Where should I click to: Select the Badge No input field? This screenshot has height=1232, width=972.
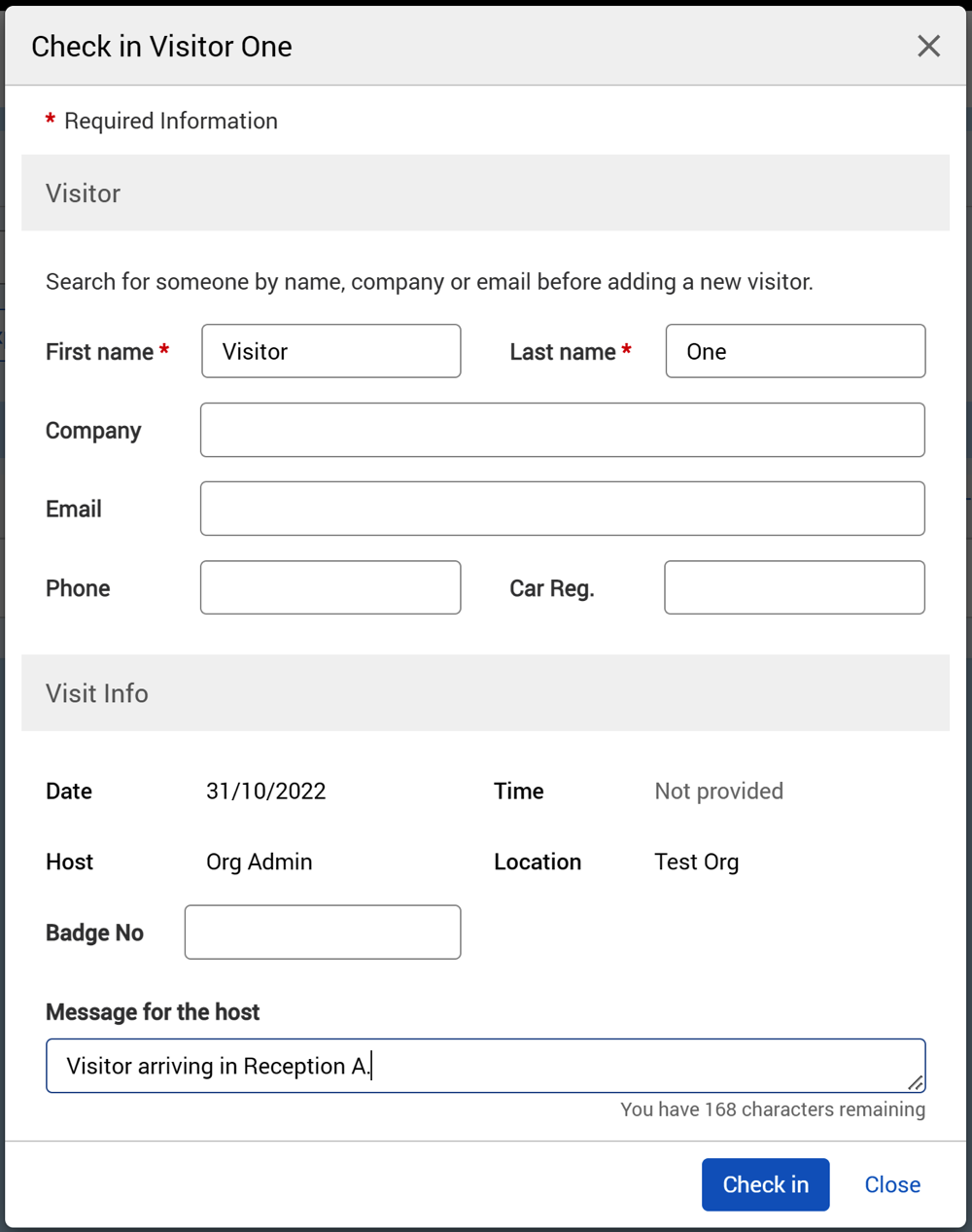(323, 933)
